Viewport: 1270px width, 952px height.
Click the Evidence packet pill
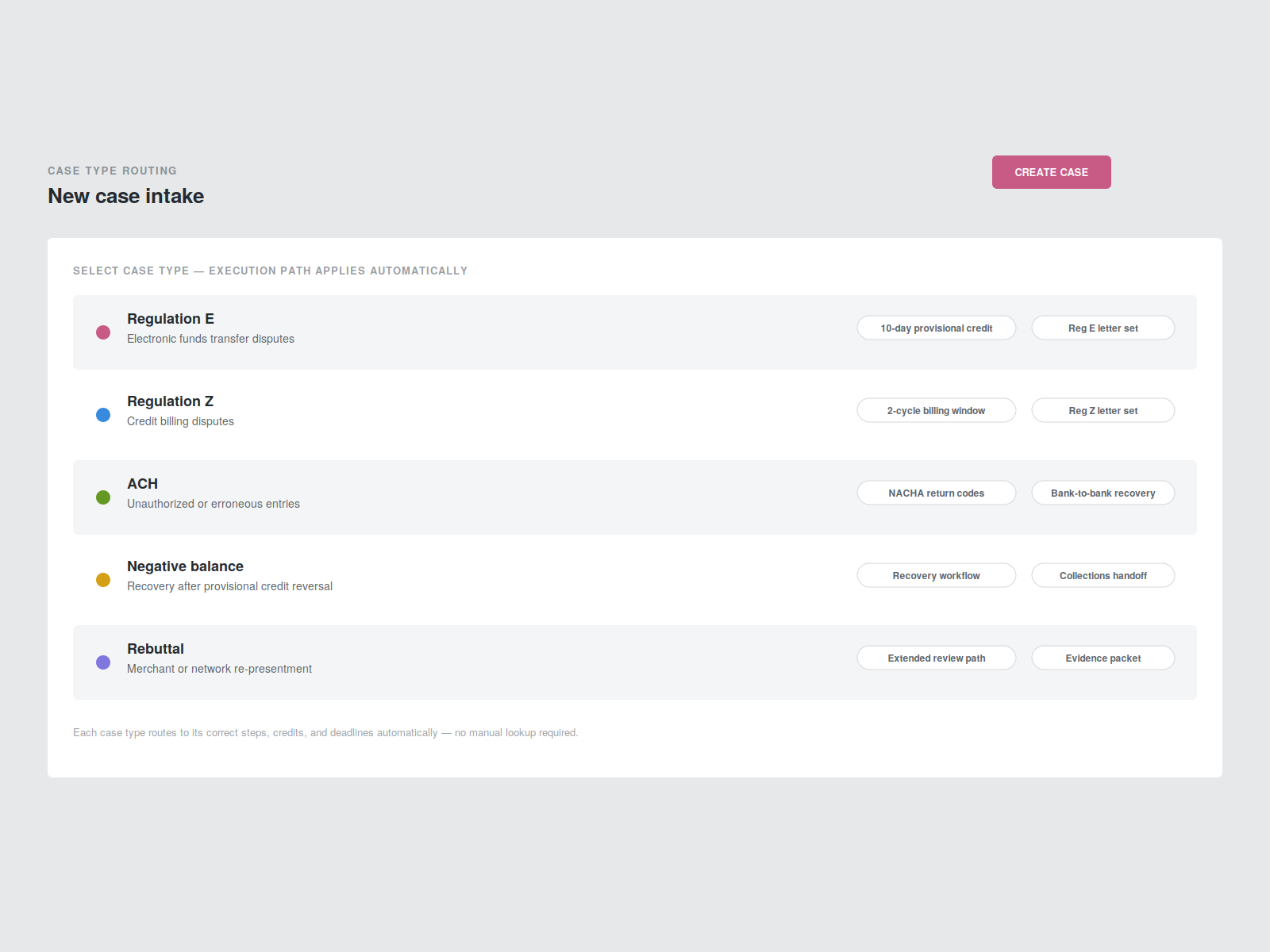pos(1103,658)
